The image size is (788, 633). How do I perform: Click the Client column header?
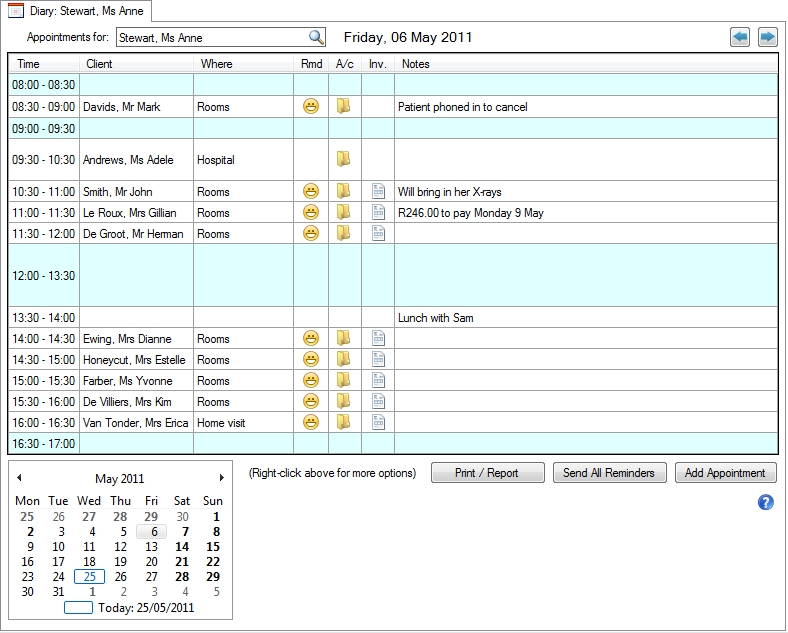[x=100, y=64]
